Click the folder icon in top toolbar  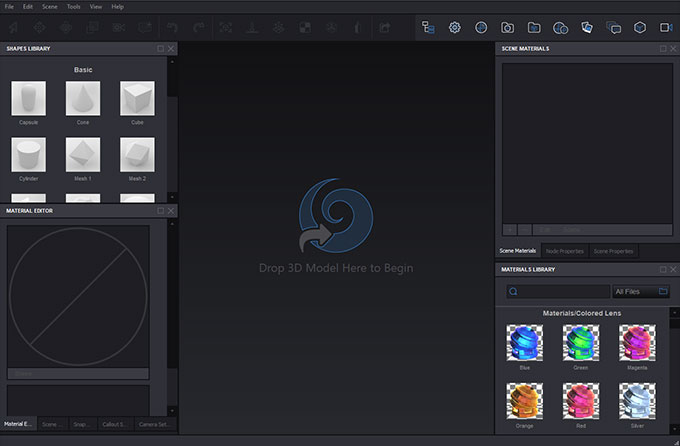tap(534, 27)
